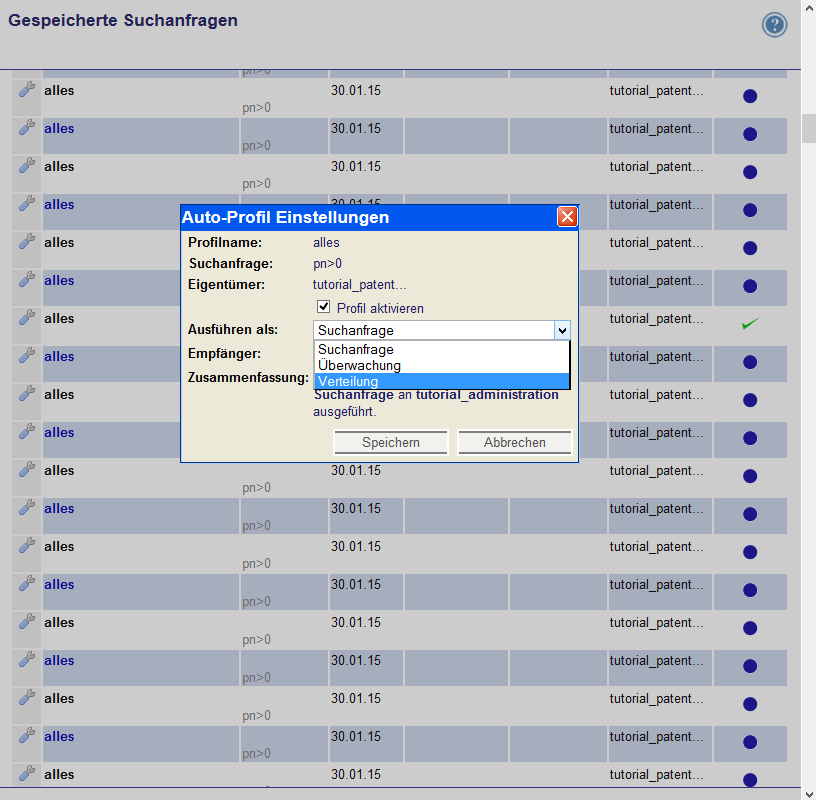Select the highlighted Verteilung option
Screen dimensions: 816x800
point(442,381)
